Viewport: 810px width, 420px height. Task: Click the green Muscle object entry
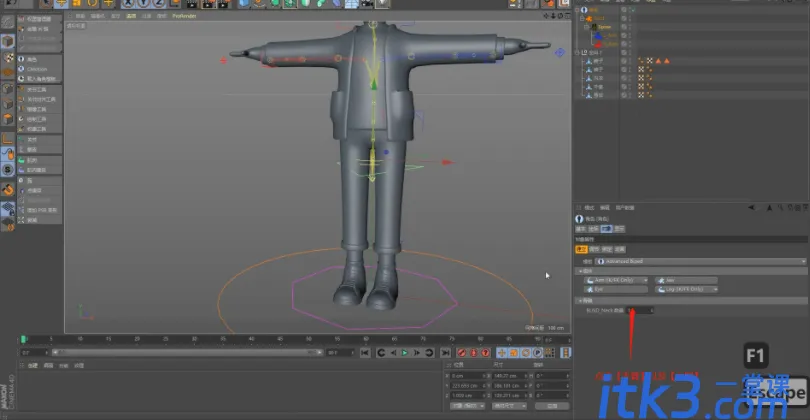(40, 160)
